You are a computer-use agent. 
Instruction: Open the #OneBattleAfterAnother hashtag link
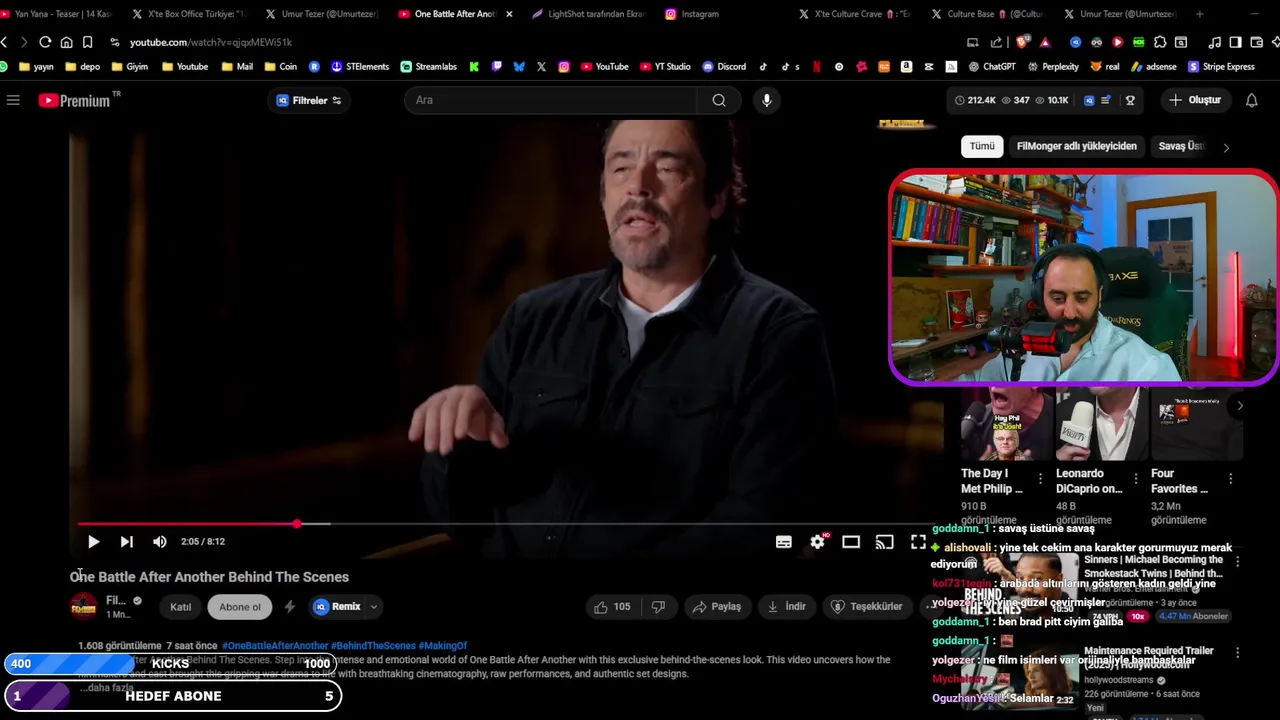(x=275, y=646)
